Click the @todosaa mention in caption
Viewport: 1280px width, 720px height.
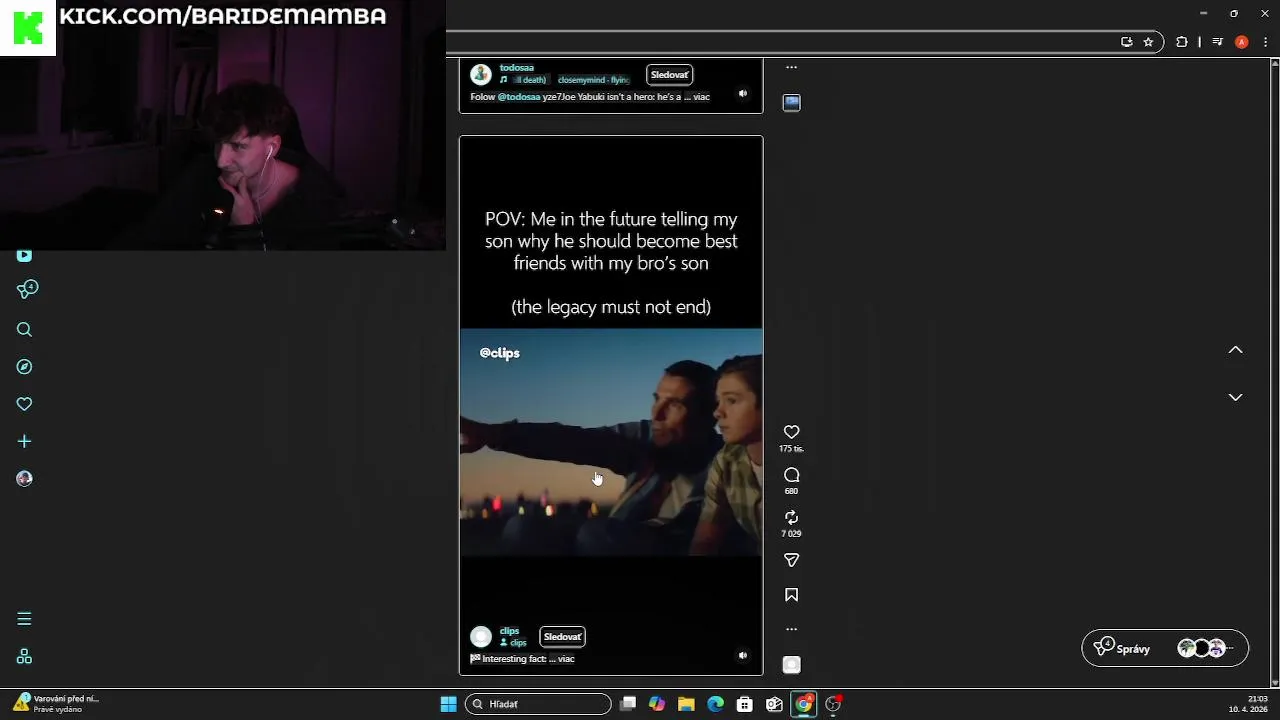pyautogui.click(x=519, y=97)
